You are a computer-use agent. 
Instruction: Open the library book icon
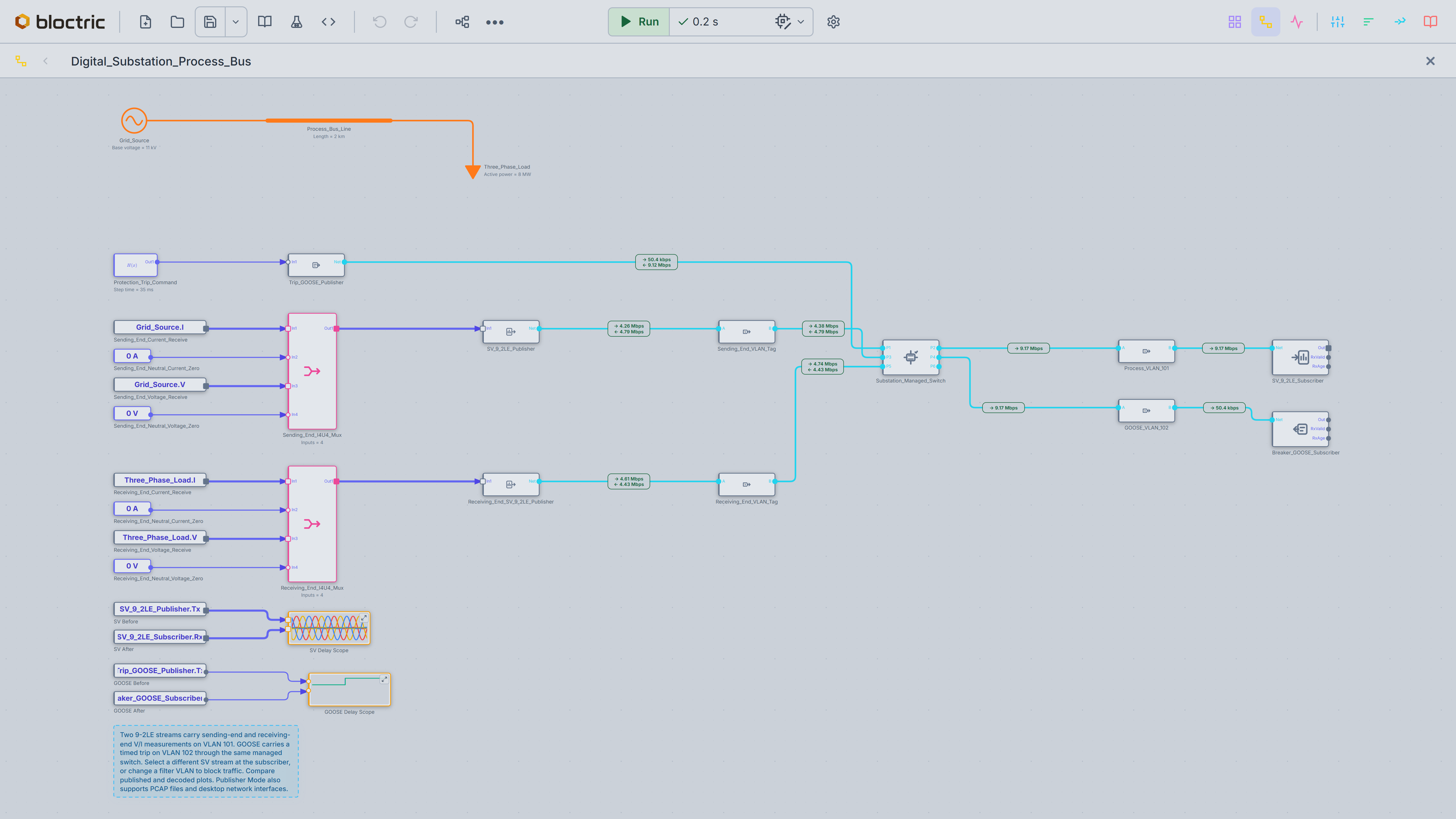click(265, 22)
